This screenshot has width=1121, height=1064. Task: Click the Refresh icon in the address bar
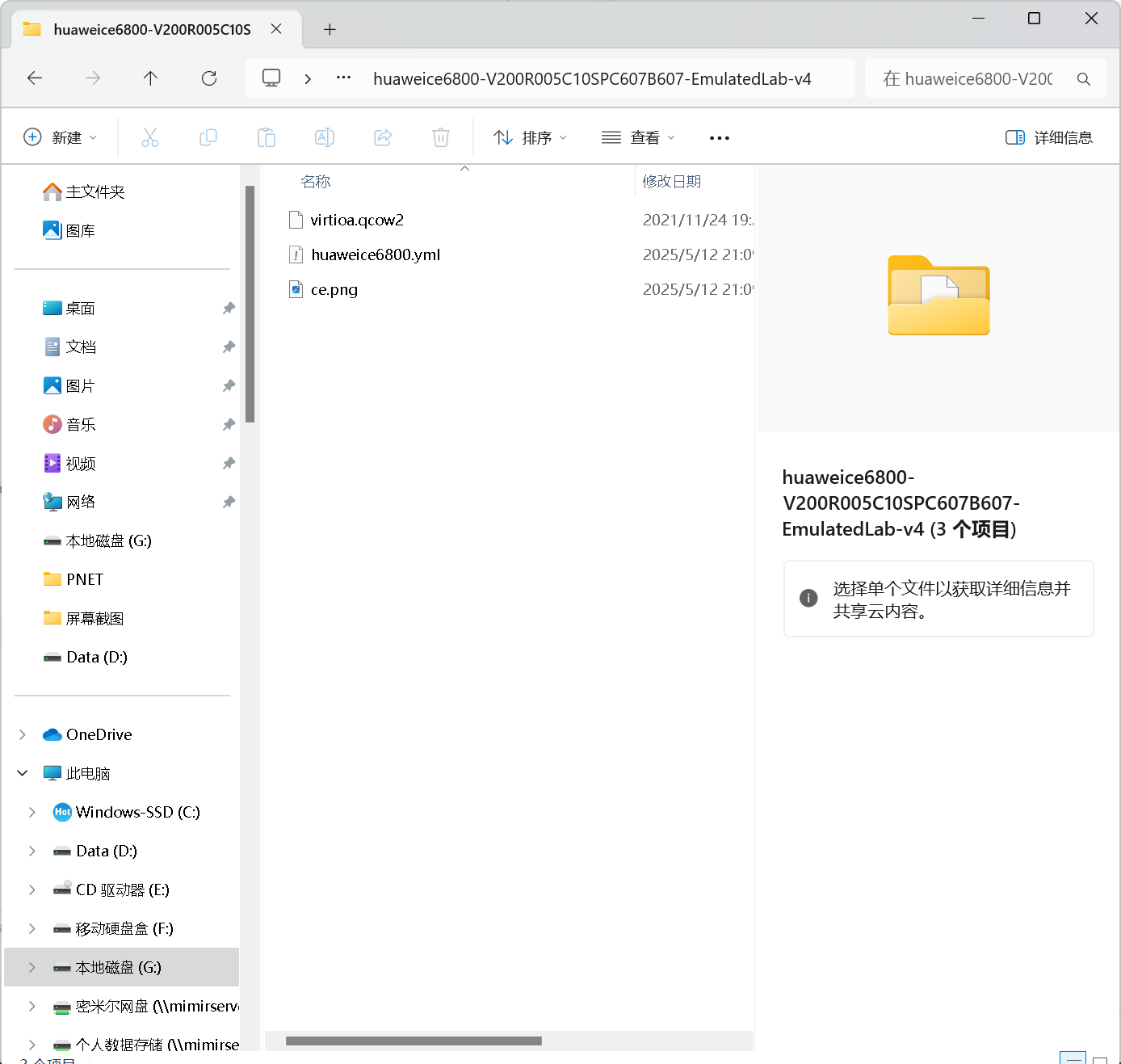click(x=208, y=78)
